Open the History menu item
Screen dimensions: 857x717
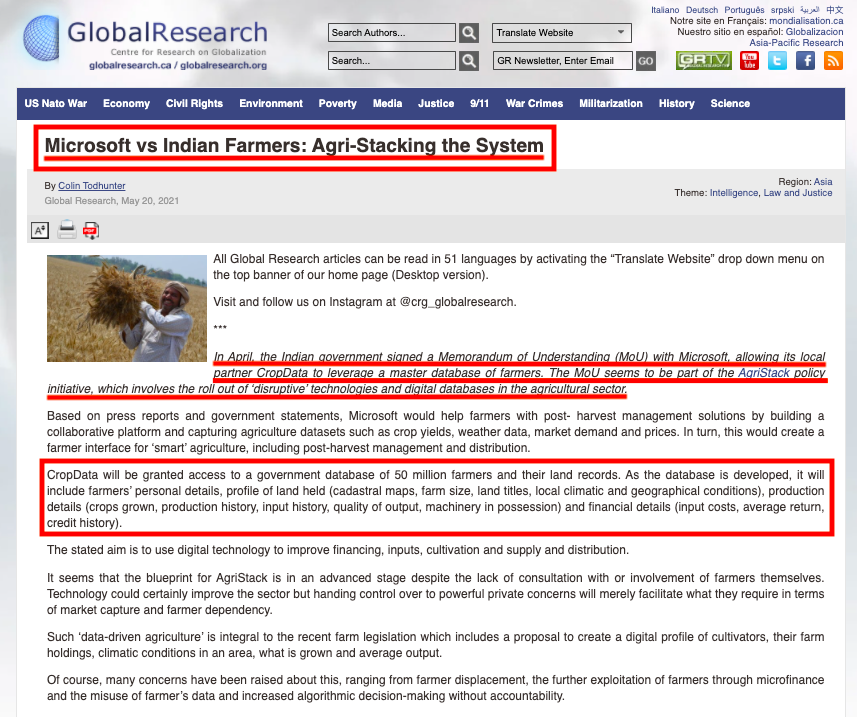[677, 103]
